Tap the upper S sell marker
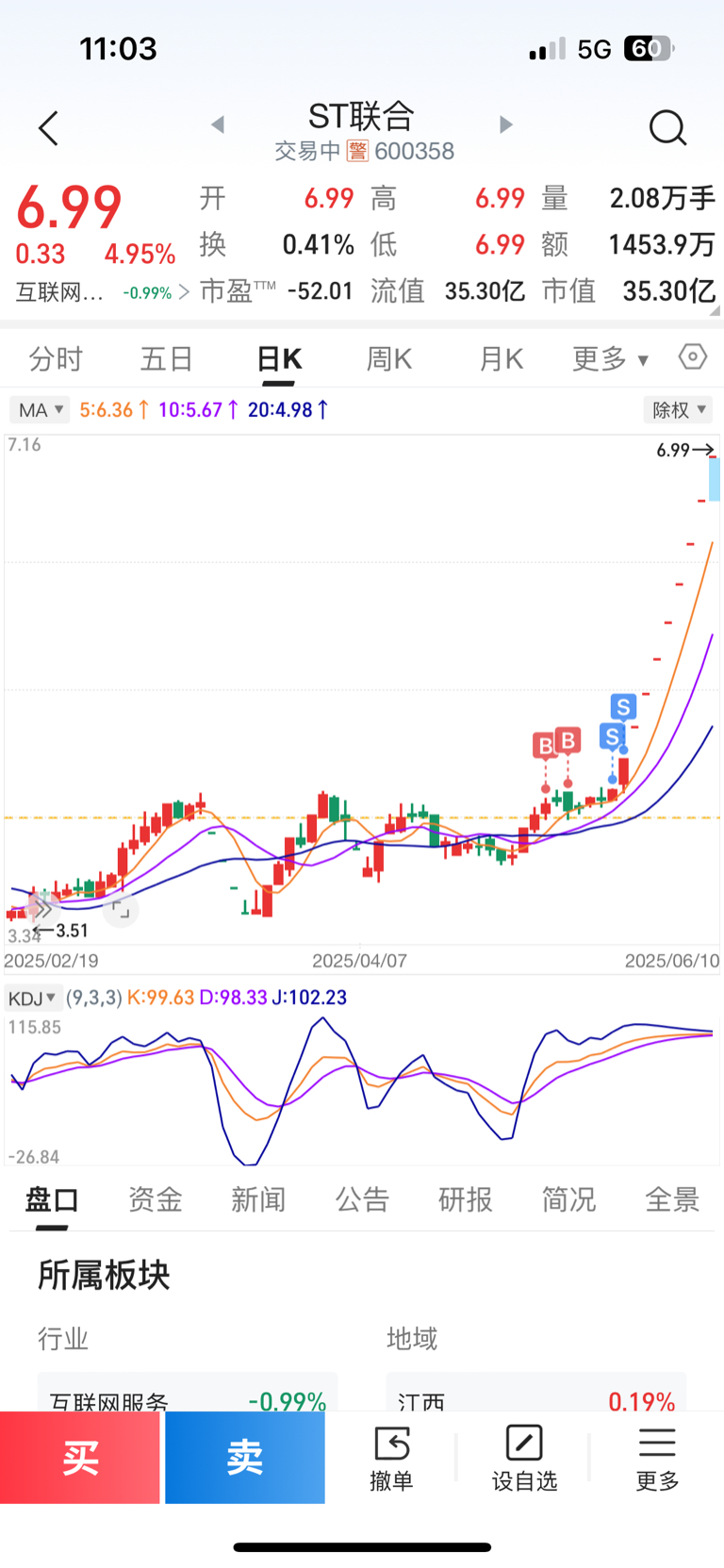 pos(623,706)
